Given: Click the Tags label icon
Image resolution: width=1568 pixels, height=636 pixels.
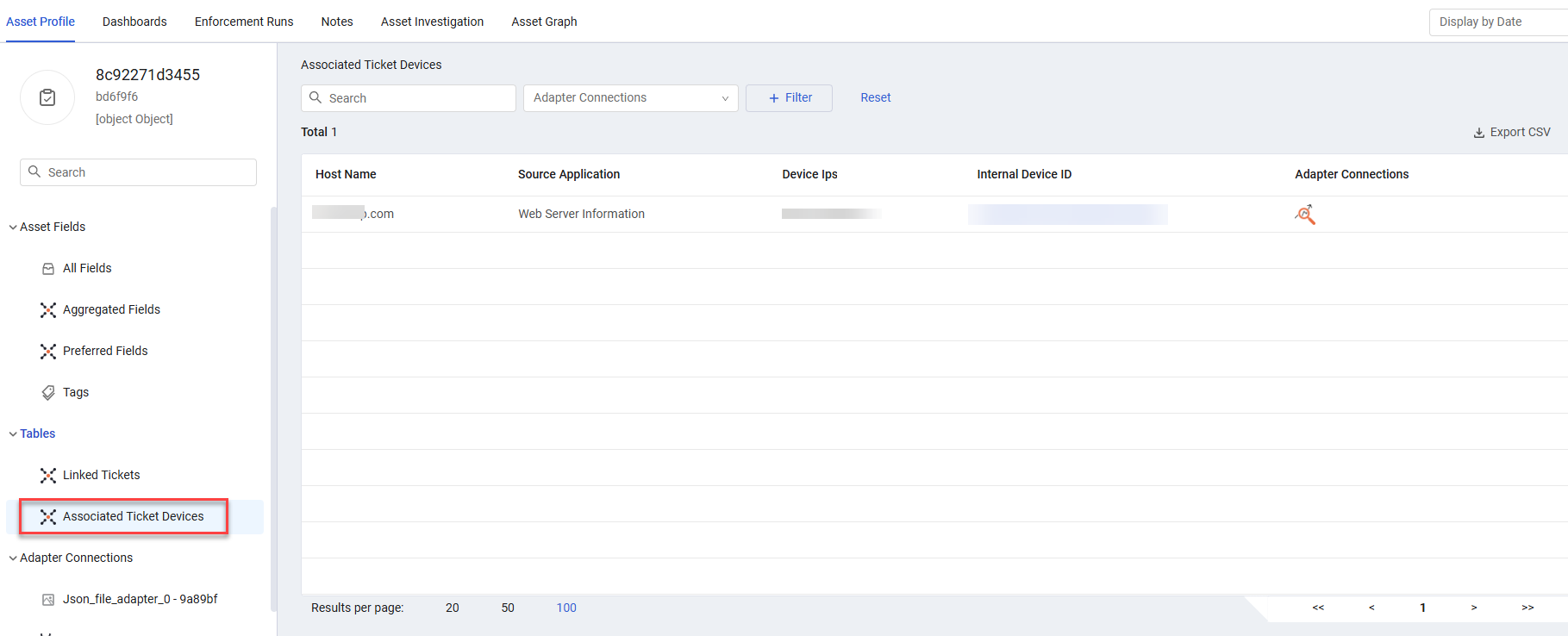Looking at the screenshot, I should (48, 393).
